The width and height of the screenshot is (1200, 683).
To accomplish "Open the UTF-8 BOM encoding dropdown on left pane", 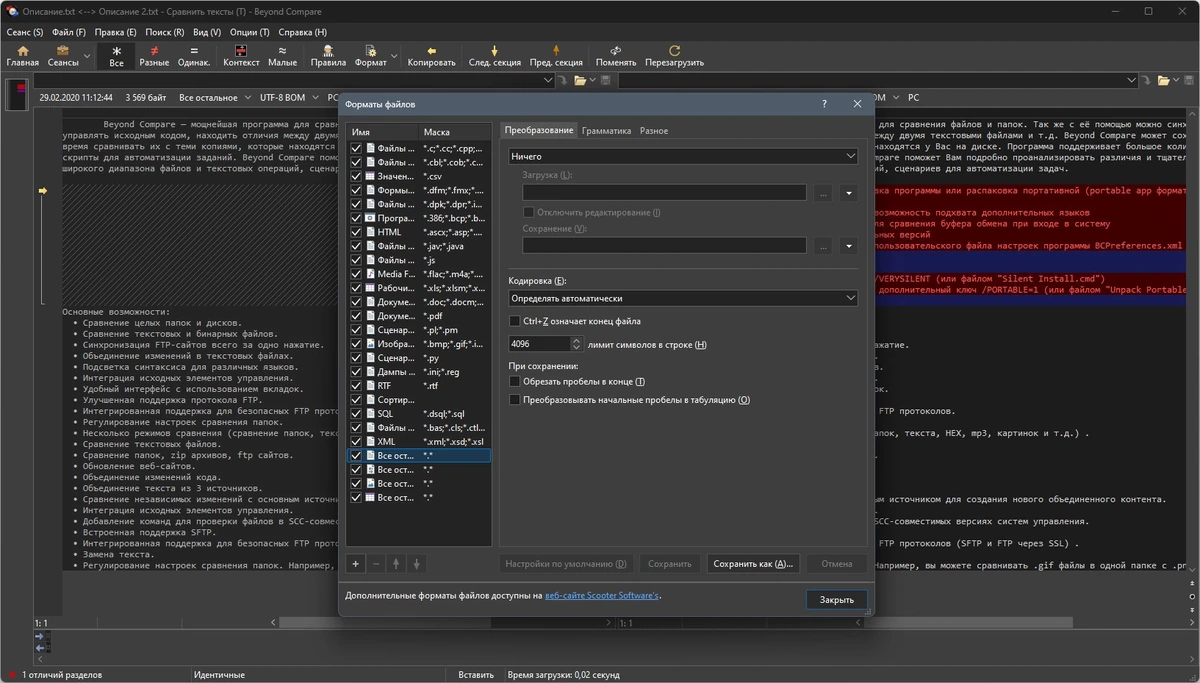I will pyautogui.click(x=288, y=98).
